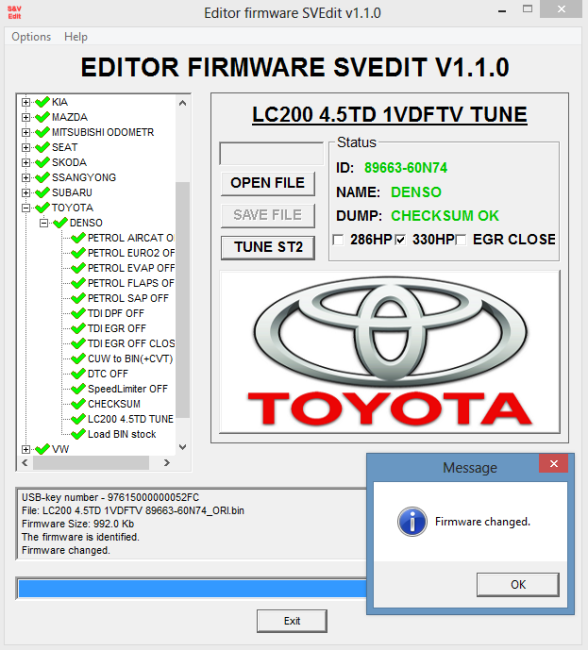588x650 pixels.
Task: Click the vertical scrollbar thumb in tree
Action: pos(182,299)
